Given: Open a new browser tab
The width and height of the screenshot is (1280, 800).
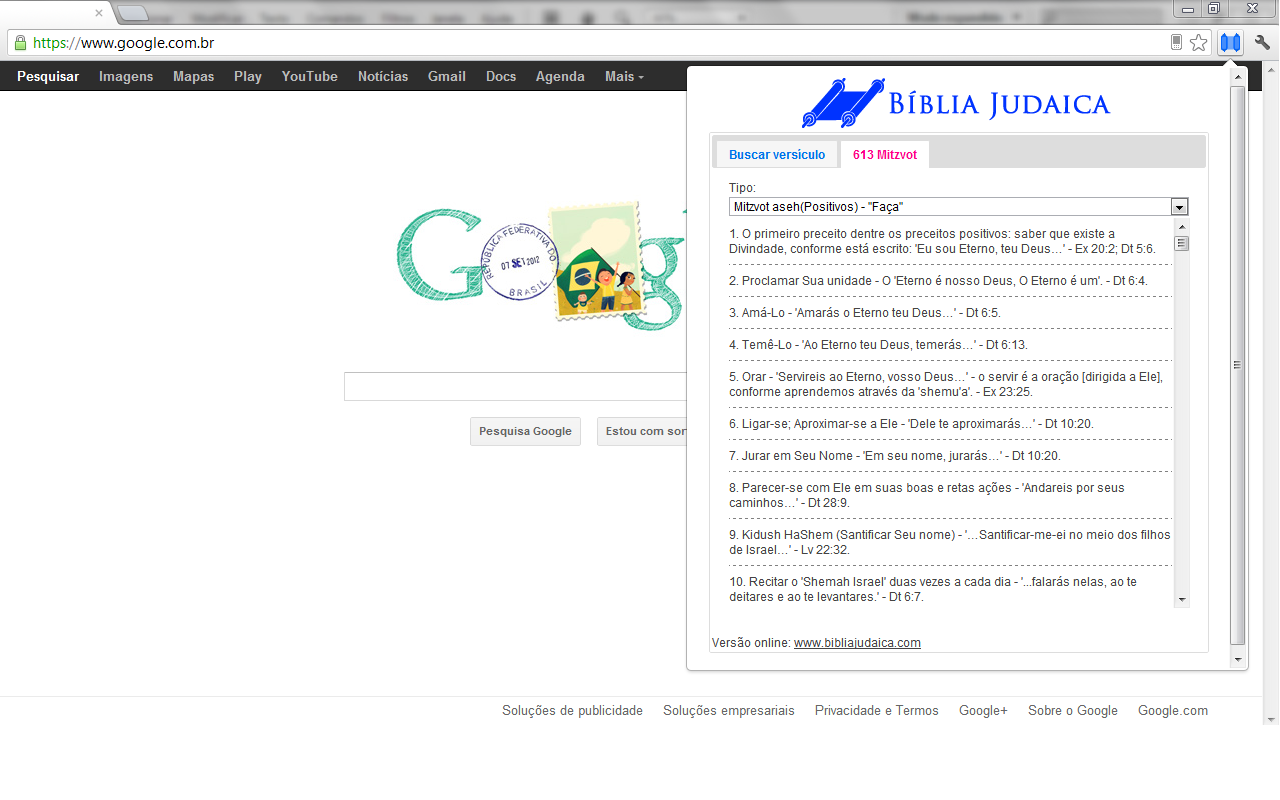Looking at the screenshot, I should click(134, 14).
